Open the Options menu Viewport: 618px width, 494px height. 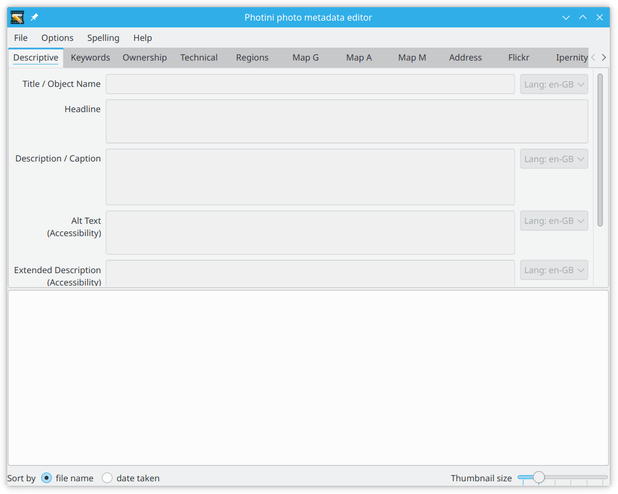57,38
